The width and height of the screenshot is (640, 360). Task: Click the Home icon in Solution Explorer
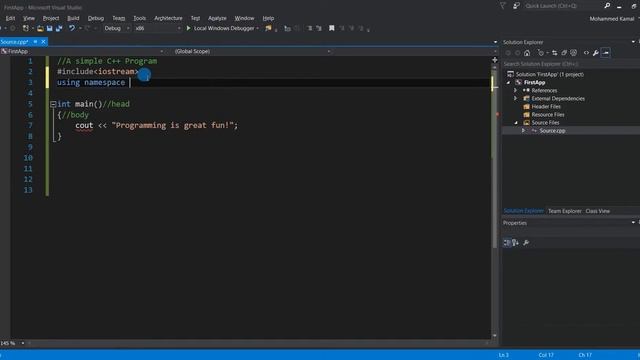pos(527,53)
